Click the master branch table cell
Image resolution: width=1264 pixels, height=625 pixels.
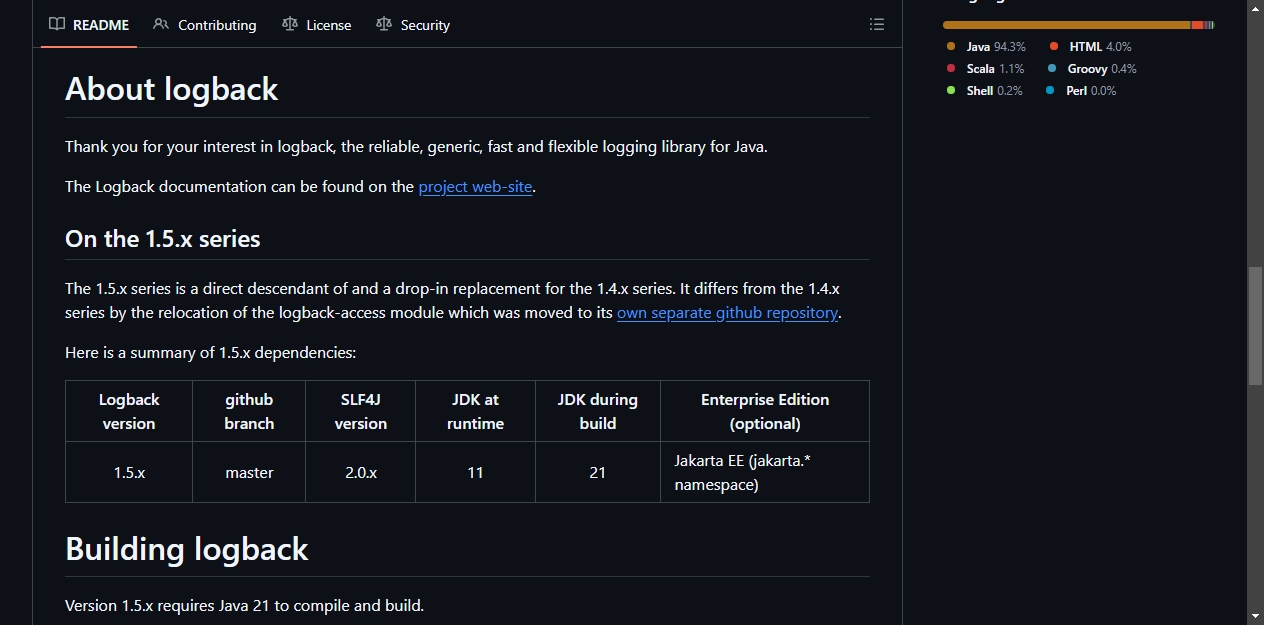point(249,472)
